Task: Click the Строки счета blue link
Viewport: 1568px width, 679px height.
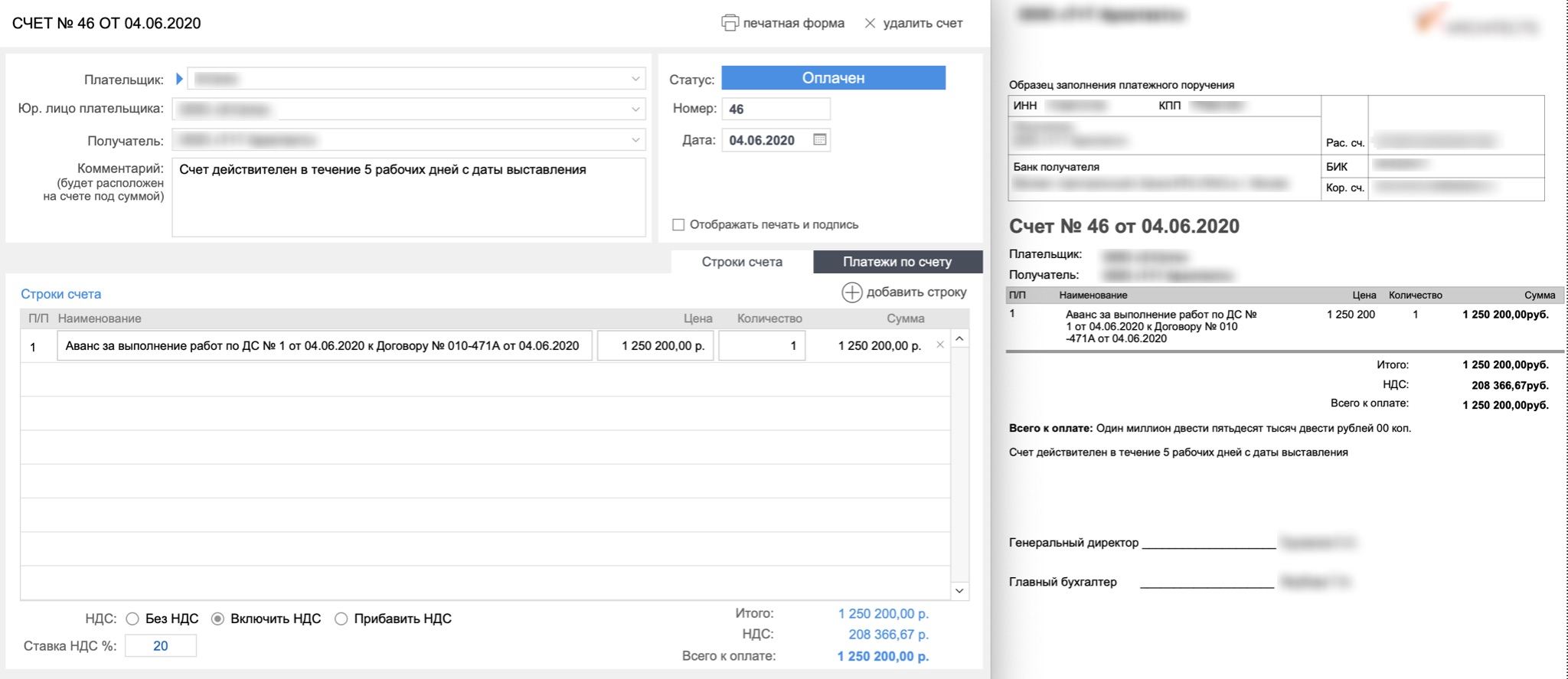Action: [x=60, y=294]
